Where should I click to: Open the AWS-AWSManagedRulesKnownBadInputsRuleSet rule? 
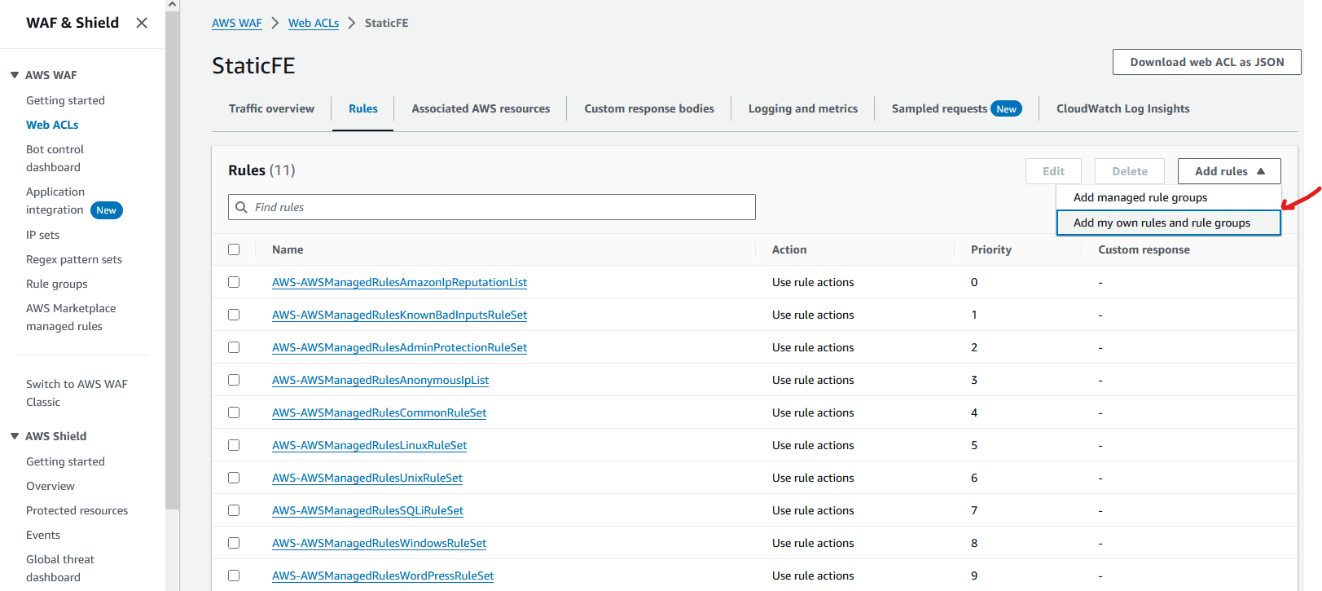[x=399, y=315]
